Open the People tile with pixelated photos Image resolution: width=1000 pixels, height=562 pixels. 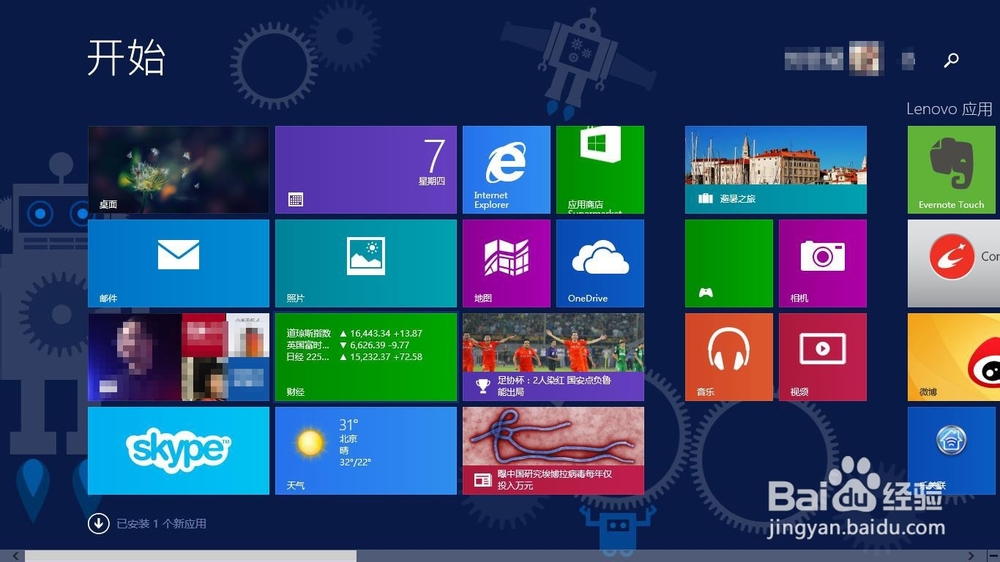tap(179, 357)
